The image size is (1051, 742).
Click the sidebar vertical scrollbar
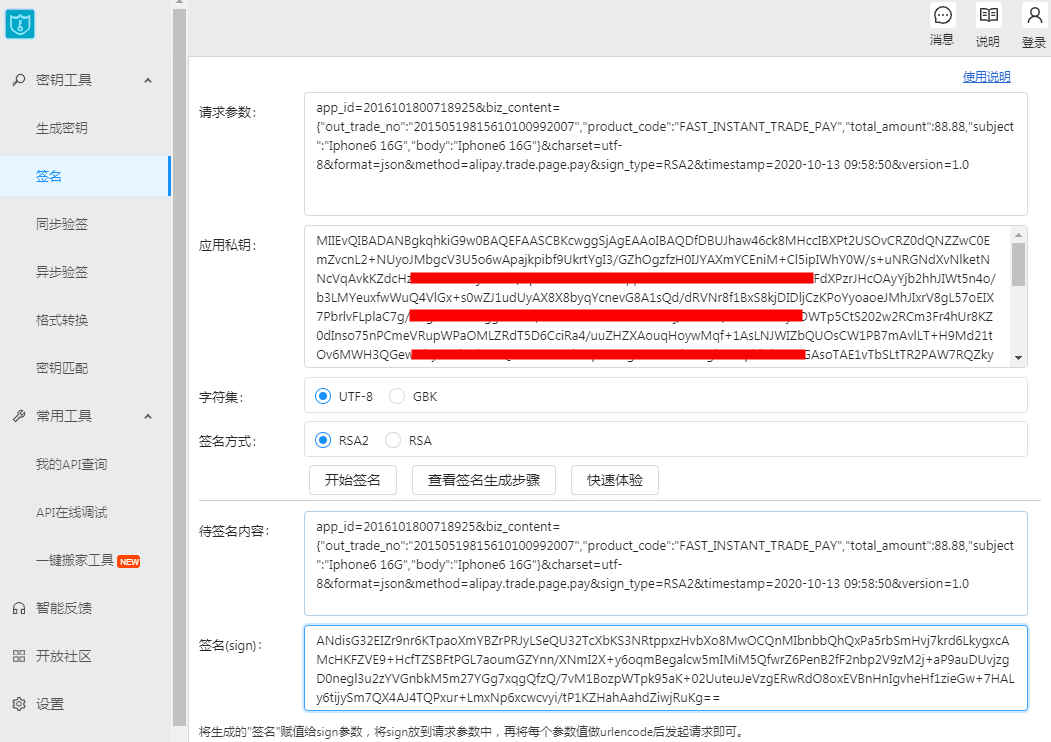point(179,367)
